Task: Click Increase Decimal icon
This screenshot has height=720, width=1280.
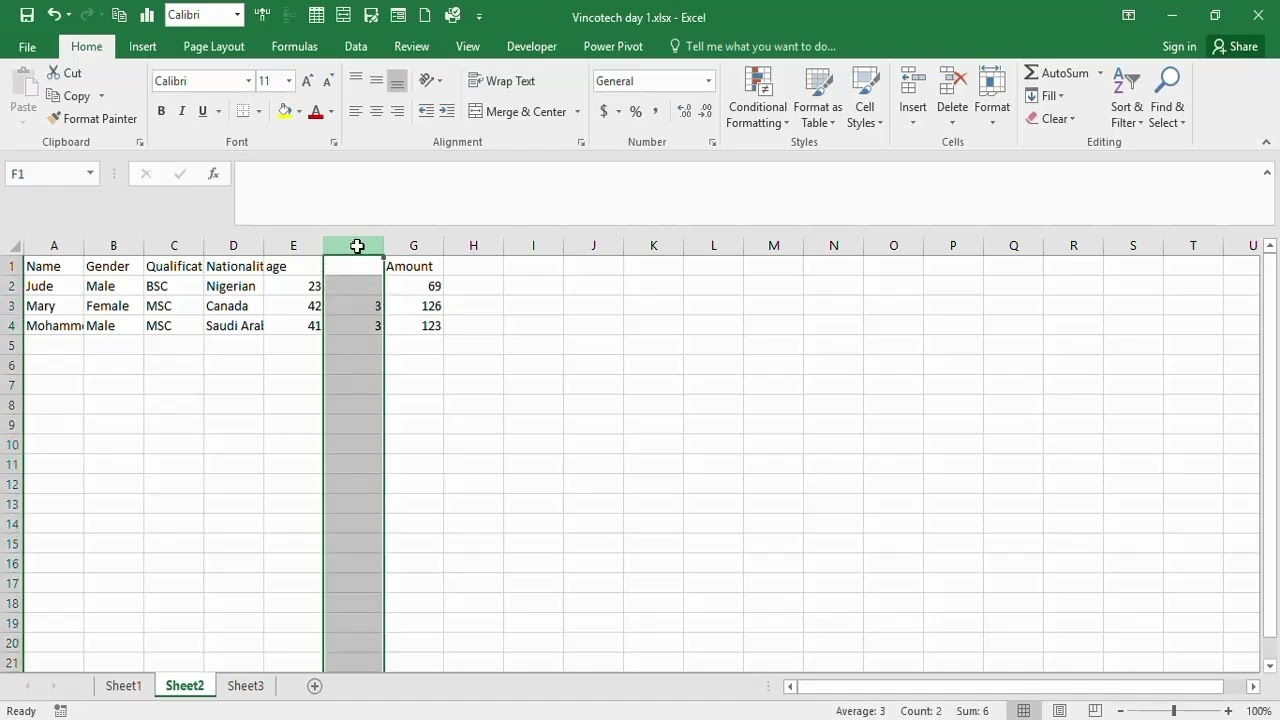Action: (x=684, y=111)
